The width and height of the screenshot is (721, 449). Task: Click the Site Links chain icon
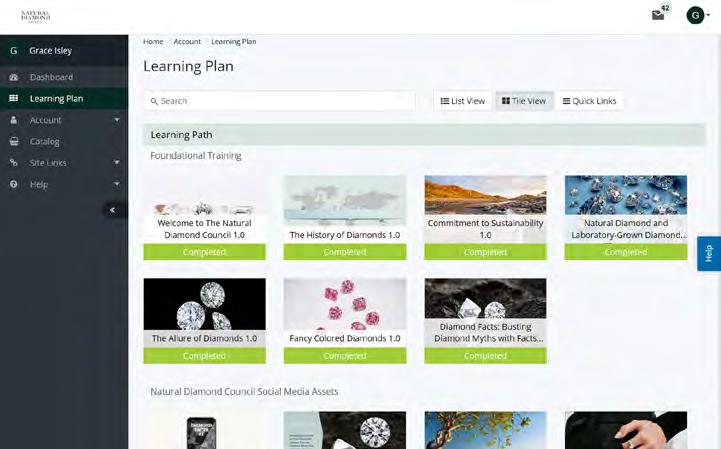pos(14,162)
